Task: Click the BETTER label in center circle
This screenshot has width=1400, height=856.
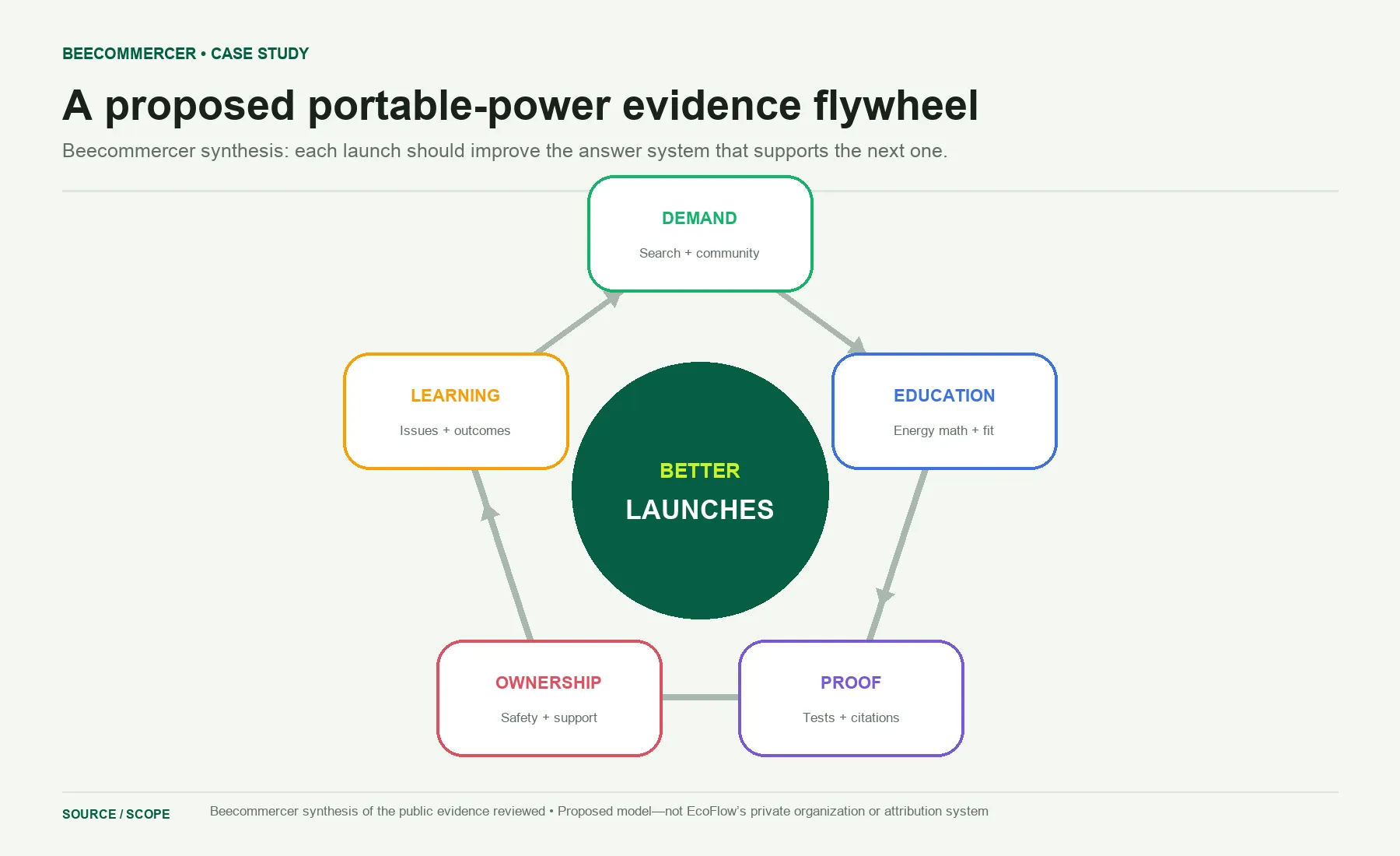Action: coord(700,471)
